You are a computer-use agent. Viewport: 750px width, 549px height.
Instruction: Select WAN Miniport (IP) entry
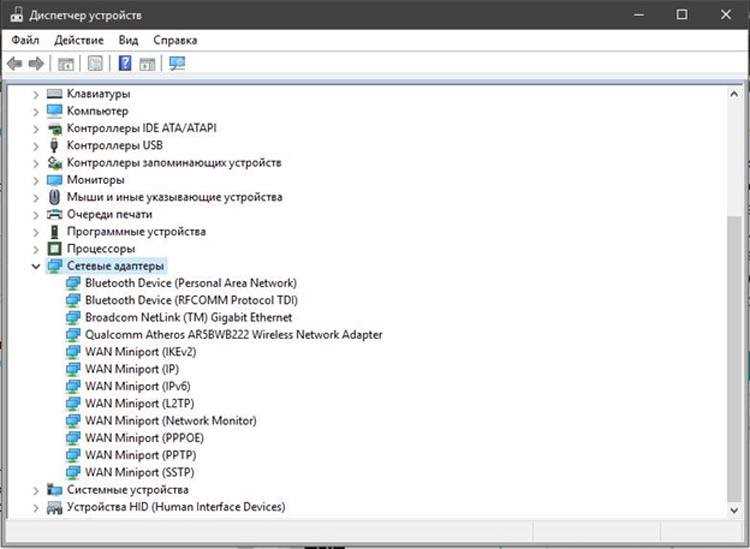pyautogui.click(x=132, y=369)
